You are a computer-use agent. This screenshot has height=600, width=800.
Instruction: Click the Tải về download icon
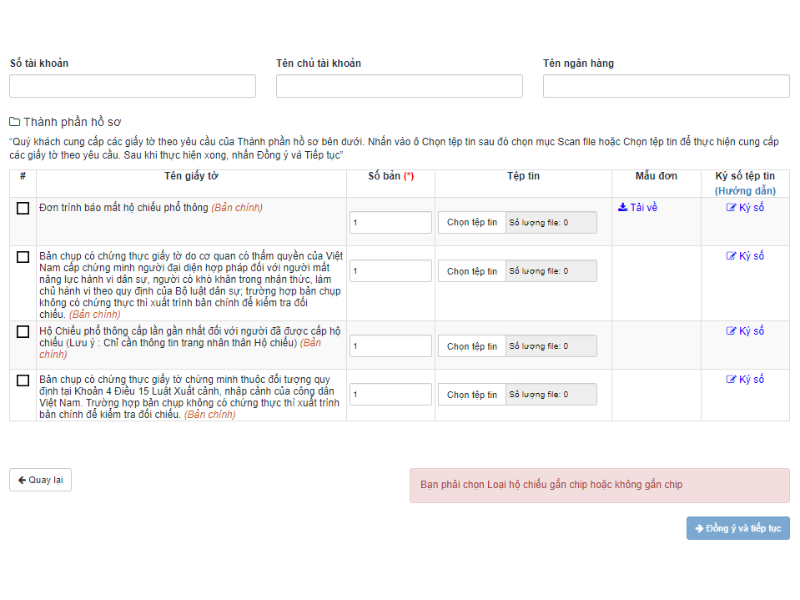(x=623, y=208)
